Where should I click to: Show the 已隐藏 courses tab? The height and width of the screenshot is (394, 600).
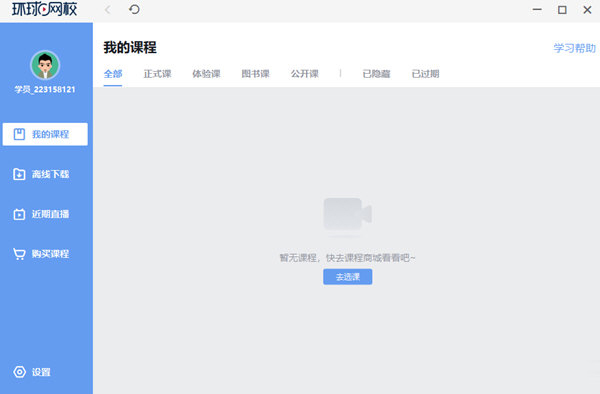point(376,74)
